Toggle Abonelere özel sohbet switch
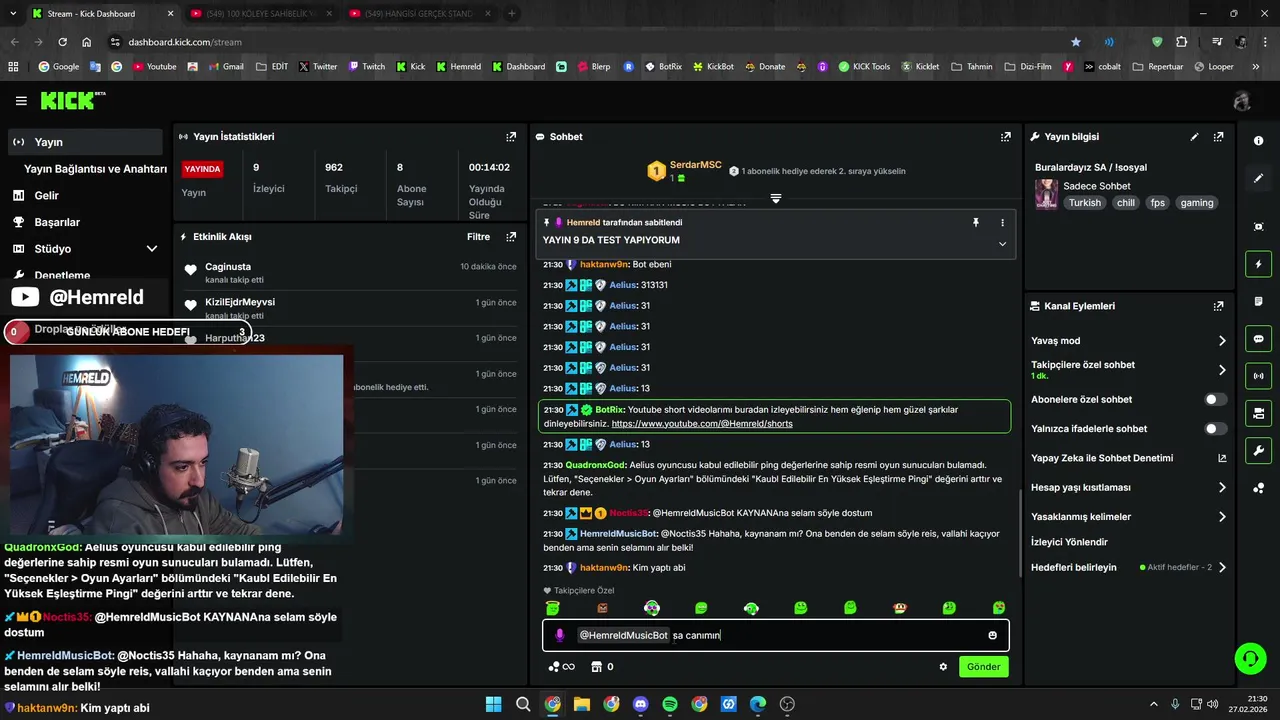This screenshot has width=1280, height=720. [x=1215, y=399]
